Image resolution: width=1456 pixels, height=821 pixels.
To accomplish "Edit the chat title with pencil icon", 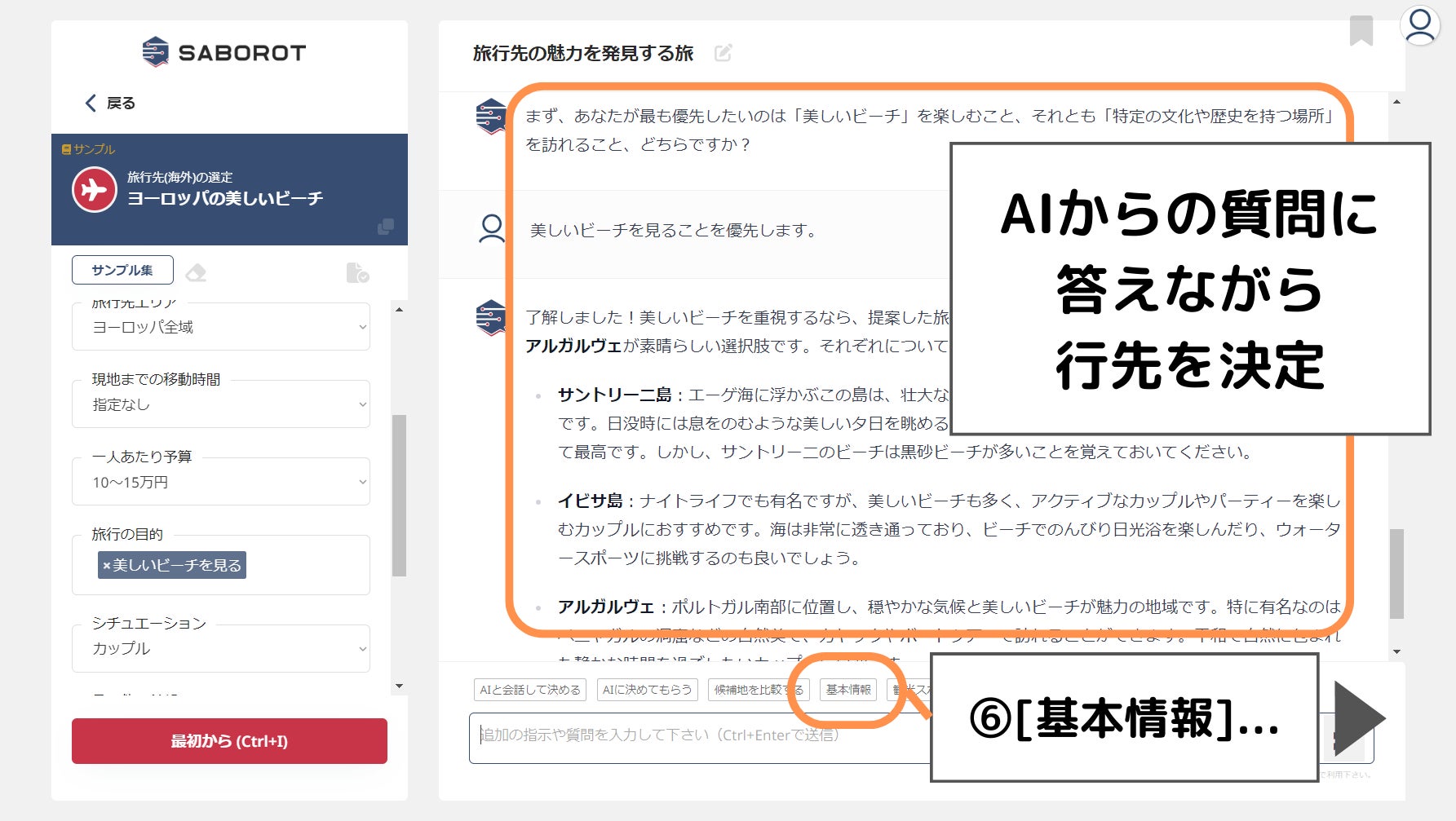I will coord(724,53).
